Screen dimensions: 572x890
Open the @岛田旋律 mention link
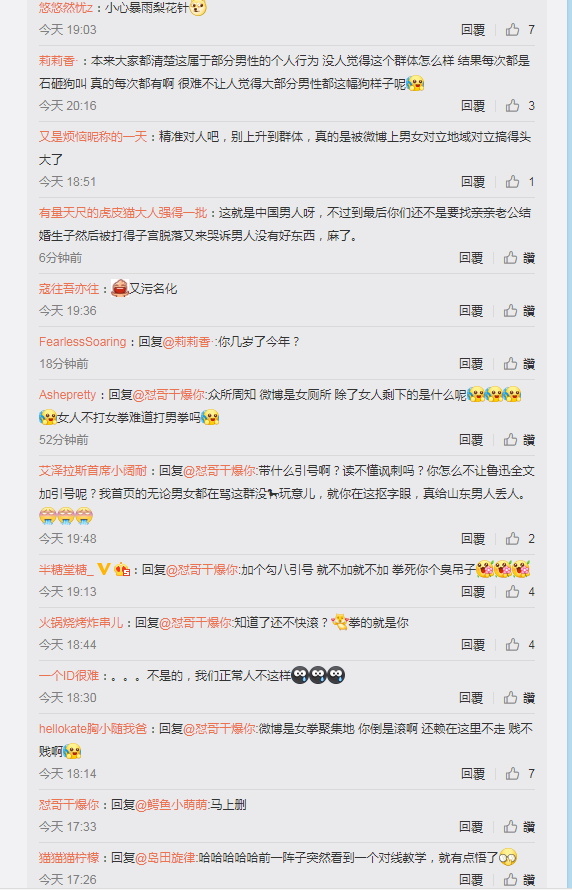(x=165, y=857)
